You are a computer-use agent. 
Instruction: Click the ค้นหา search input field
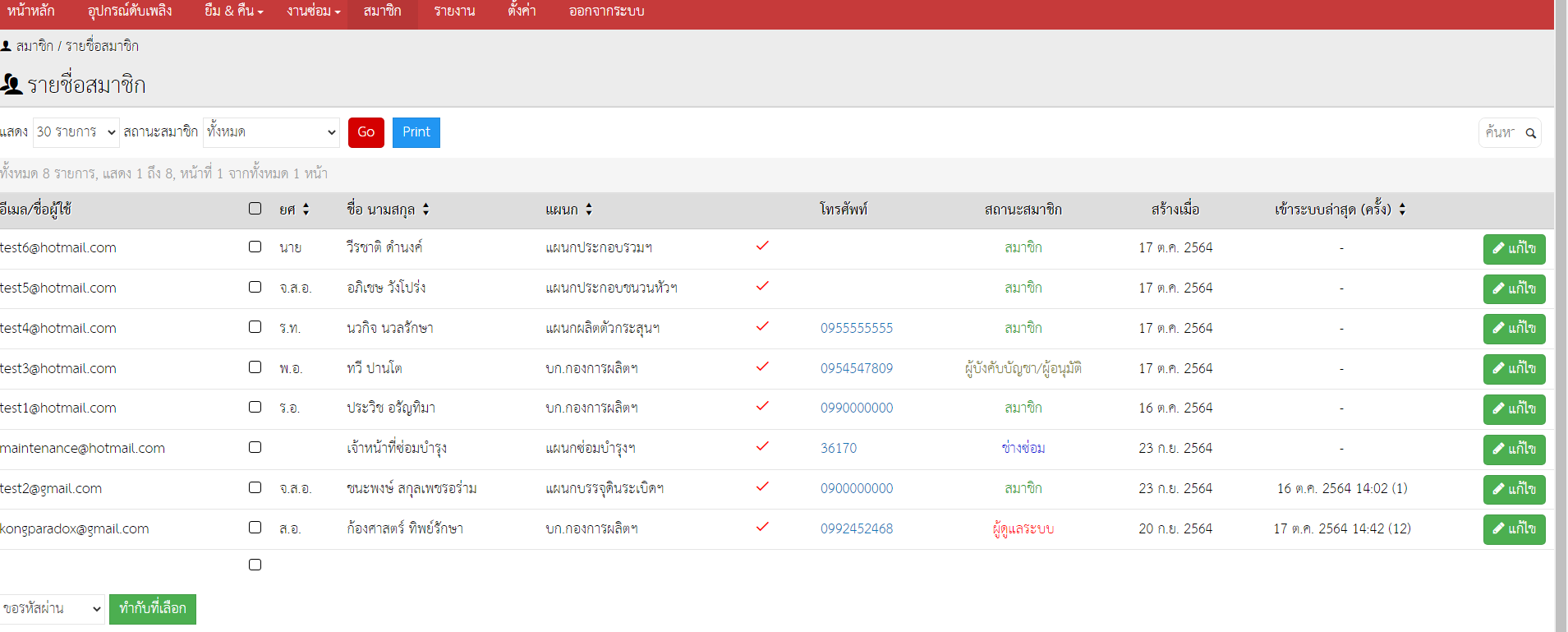pyautogui.click(x=1501, y=132)
